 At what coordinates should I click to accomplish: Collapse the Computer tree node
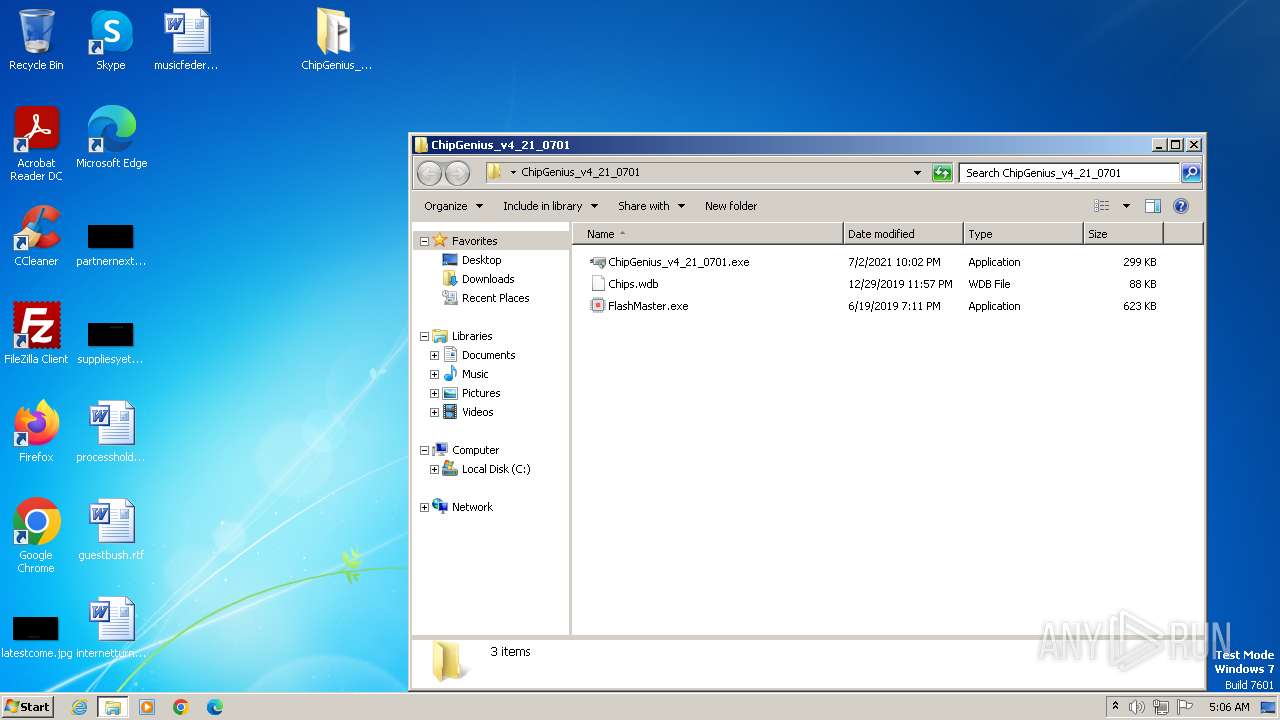[424, 450]
